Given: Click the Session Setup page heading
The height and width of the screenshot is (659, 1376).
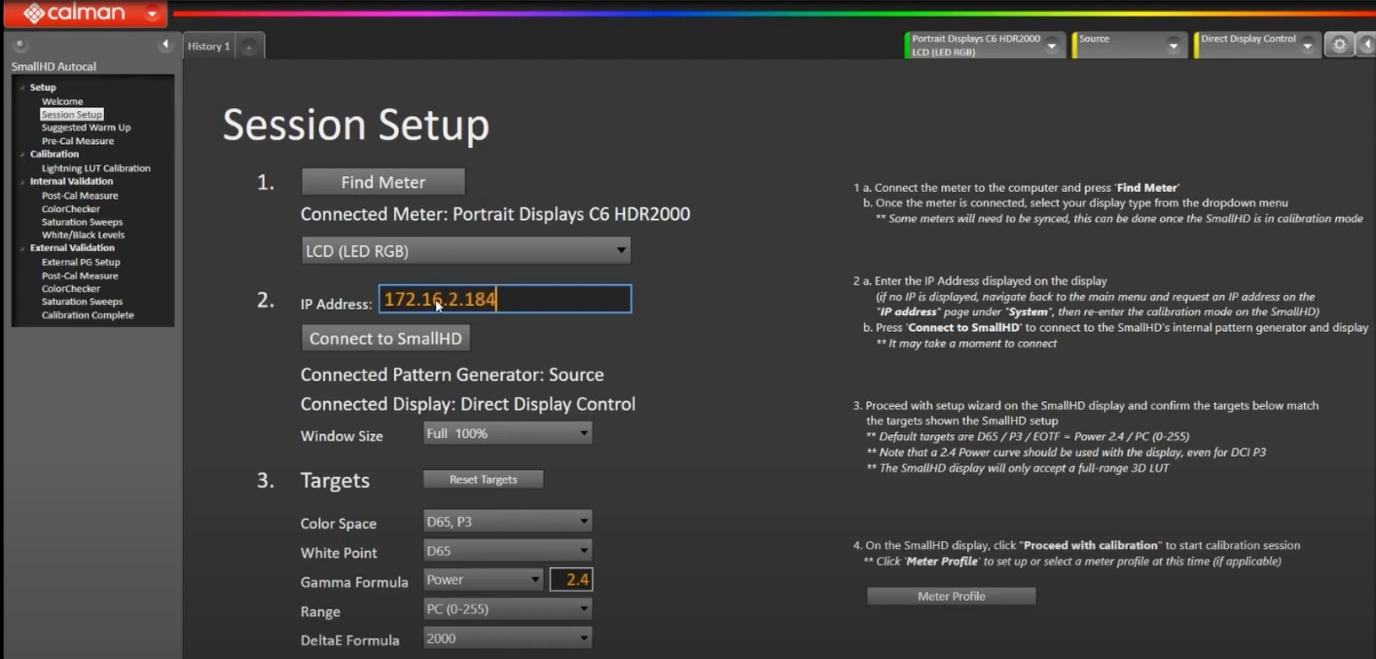Looking at the screenshot, I should click(x=356, y=126).
